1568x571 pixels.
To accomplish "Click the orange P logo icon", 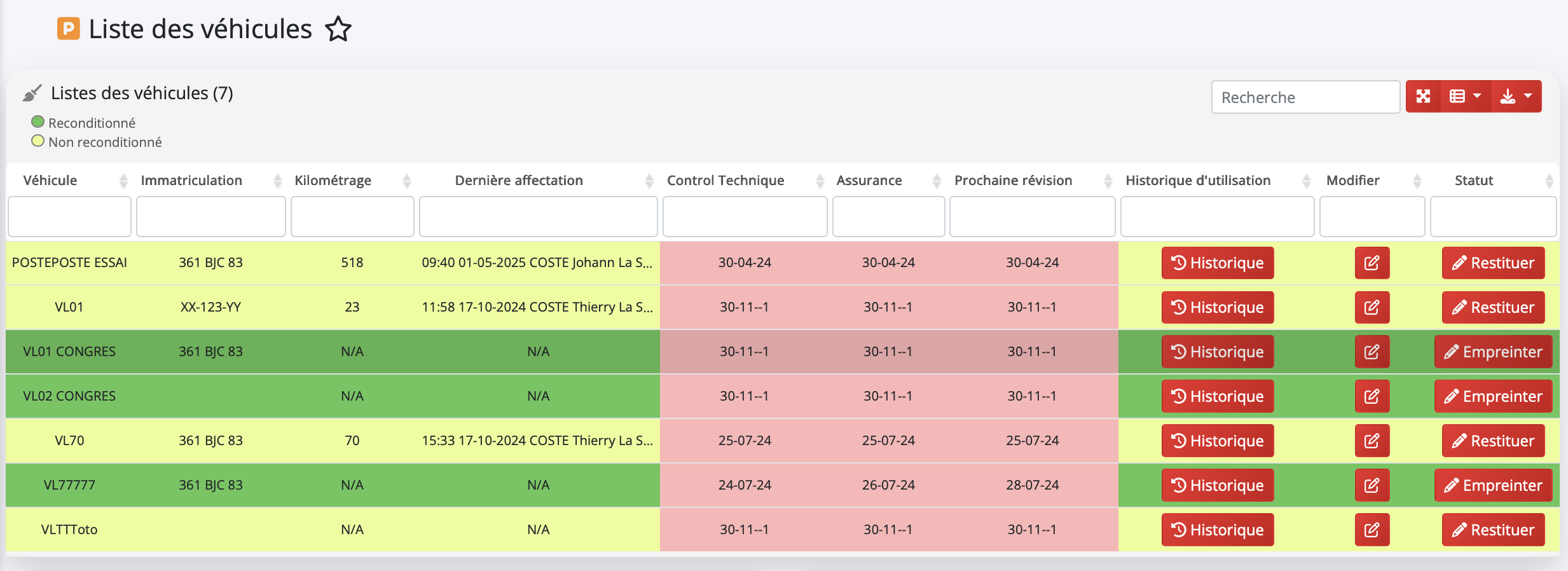I will (69, 29).
